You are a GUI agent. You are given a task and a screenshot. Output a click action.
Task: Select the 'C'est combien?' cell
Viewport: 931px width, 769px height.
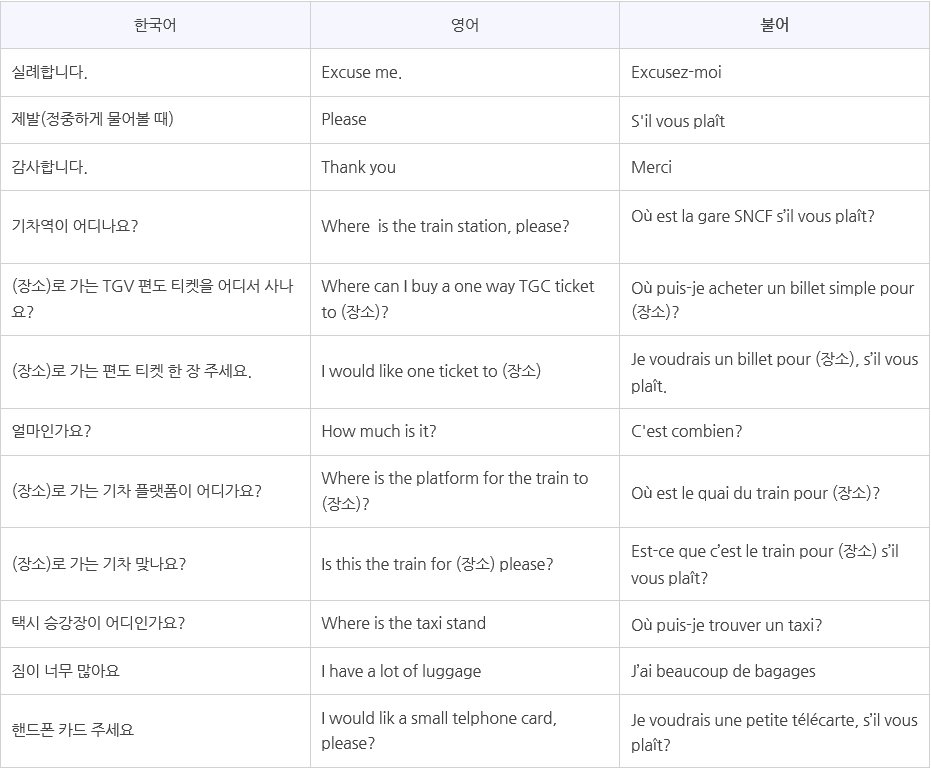(774, 432)
